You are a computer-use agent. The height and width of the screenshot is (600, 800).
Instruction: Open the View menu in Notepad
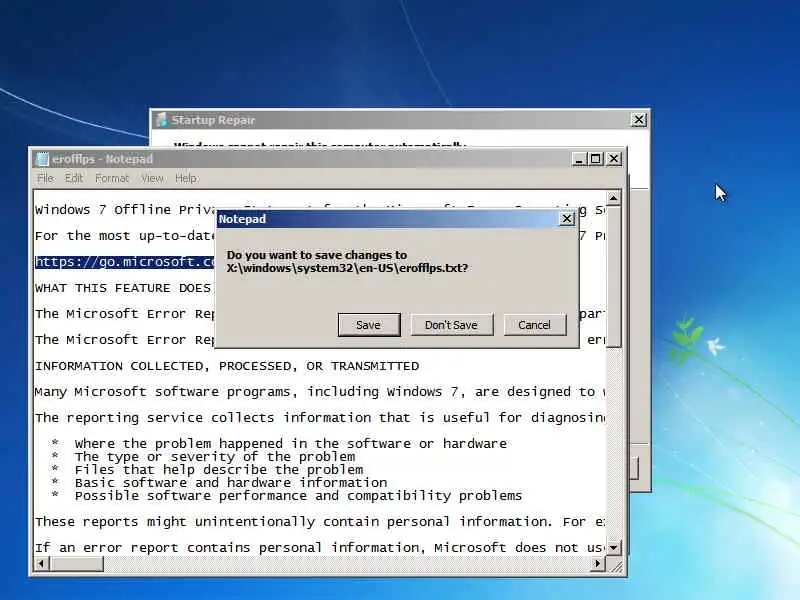[152, 178]
